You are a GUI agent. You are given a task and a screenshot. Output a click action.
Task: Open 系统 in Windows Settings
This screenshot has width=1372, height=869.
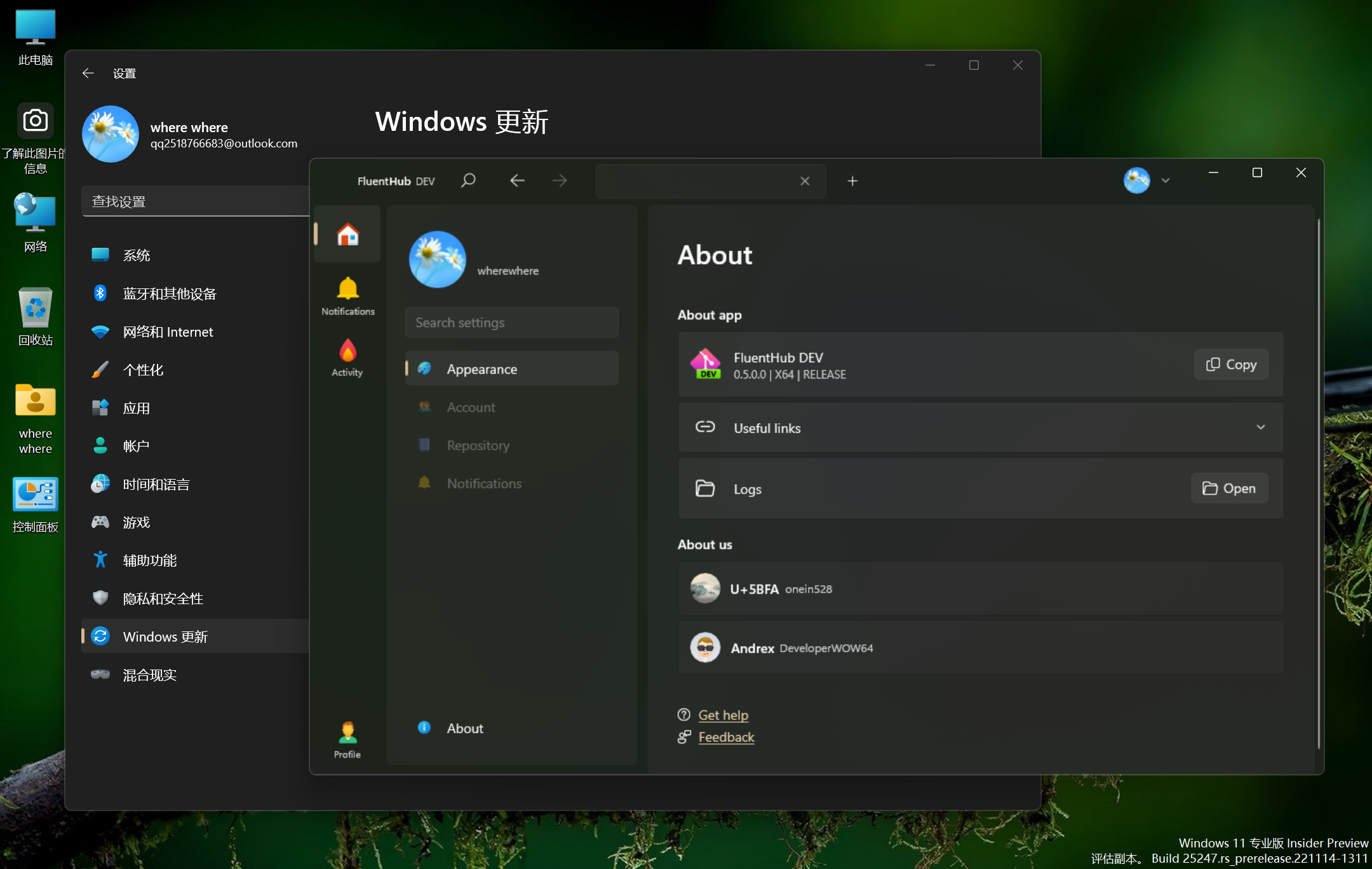click(196, 255)
